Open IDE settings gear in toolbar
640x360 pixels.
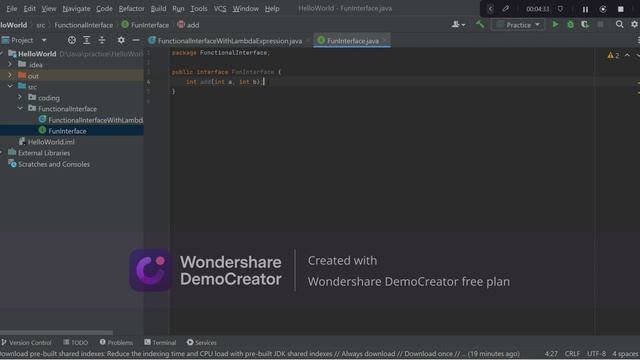pyautogui.click(x=634, y=24)
